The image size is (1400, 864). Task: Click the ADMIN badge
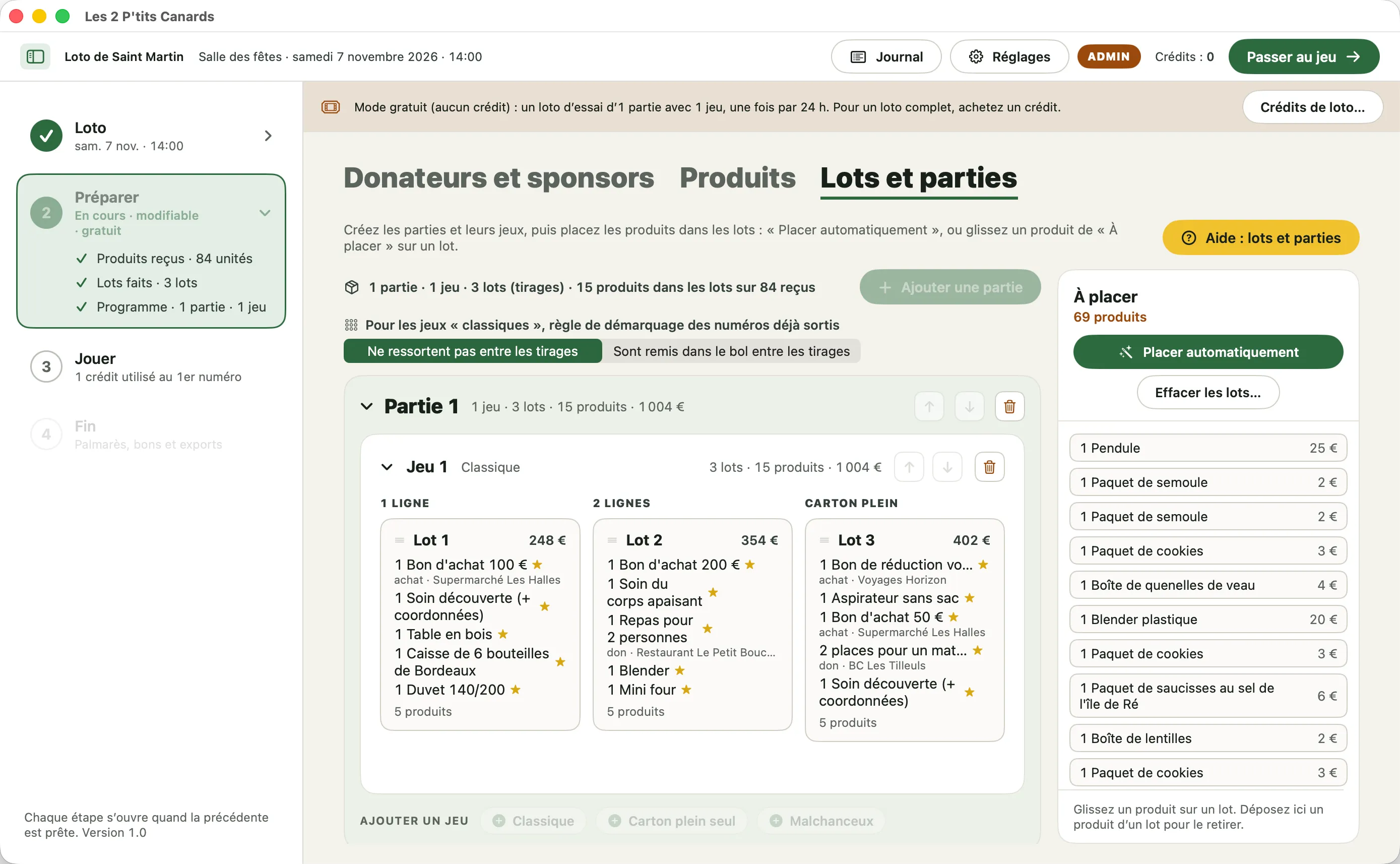coord(1108,56)
